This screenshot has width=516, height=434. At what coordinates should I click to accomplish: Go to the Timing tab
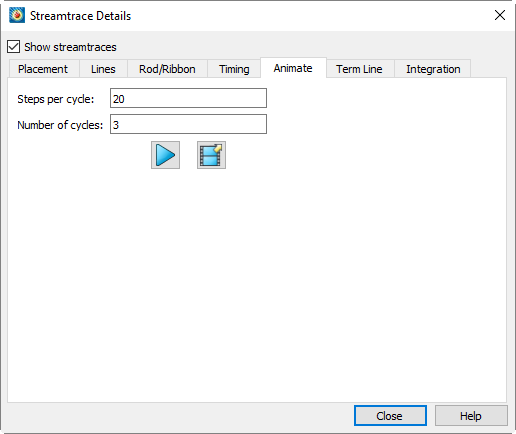click(x=234, y=69)
